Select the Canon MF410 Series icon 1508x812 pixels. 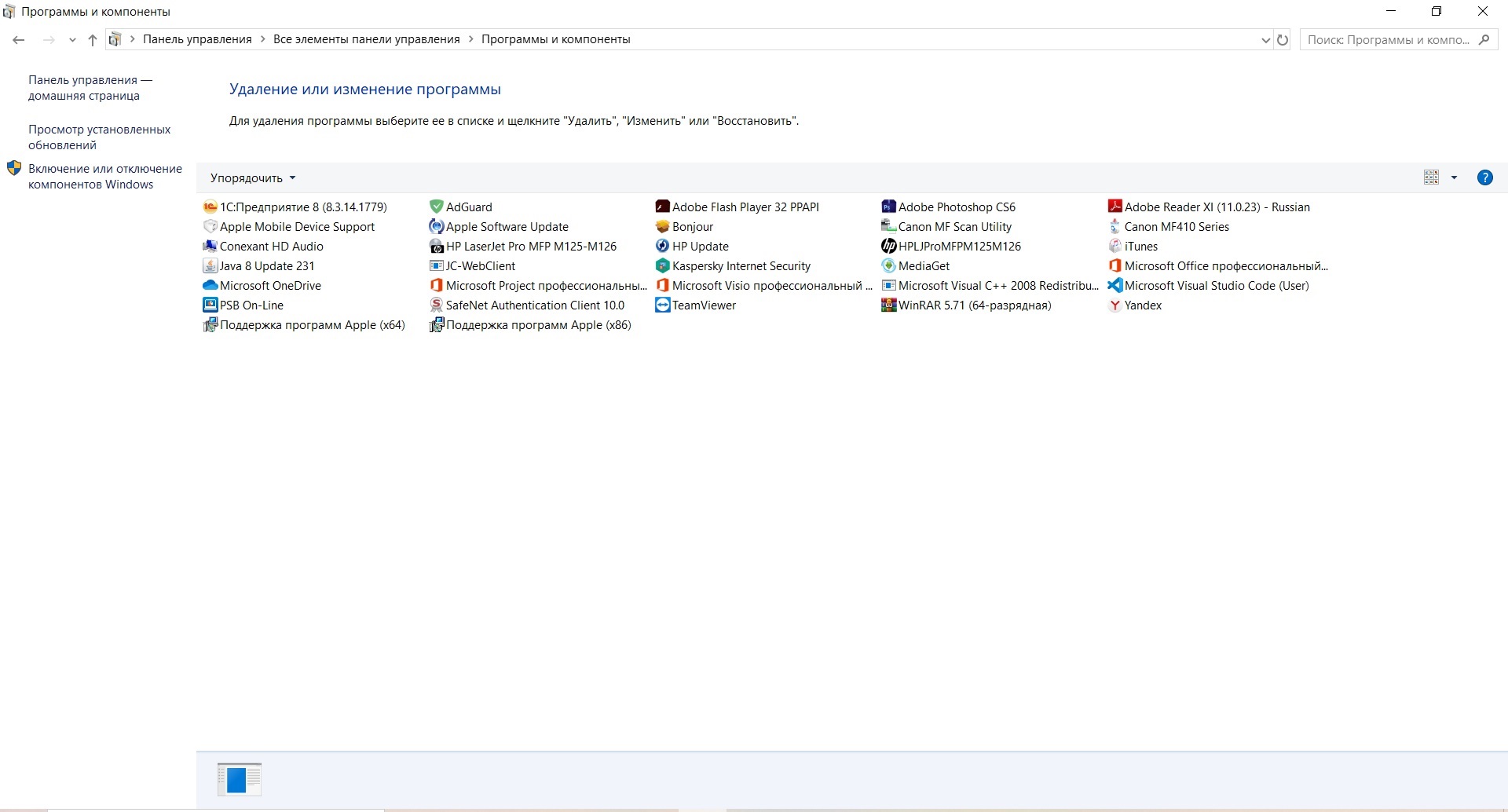1115,227
